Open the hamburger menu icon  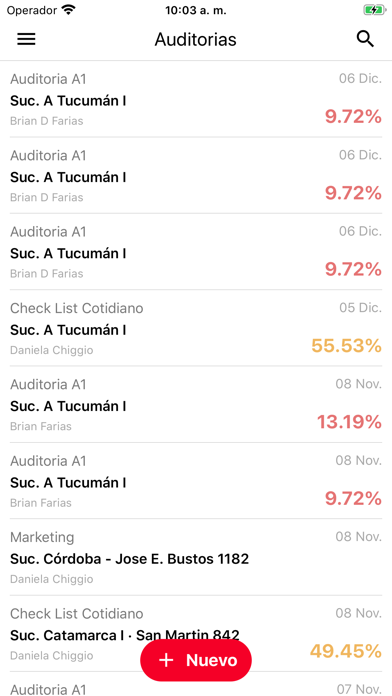26,40
